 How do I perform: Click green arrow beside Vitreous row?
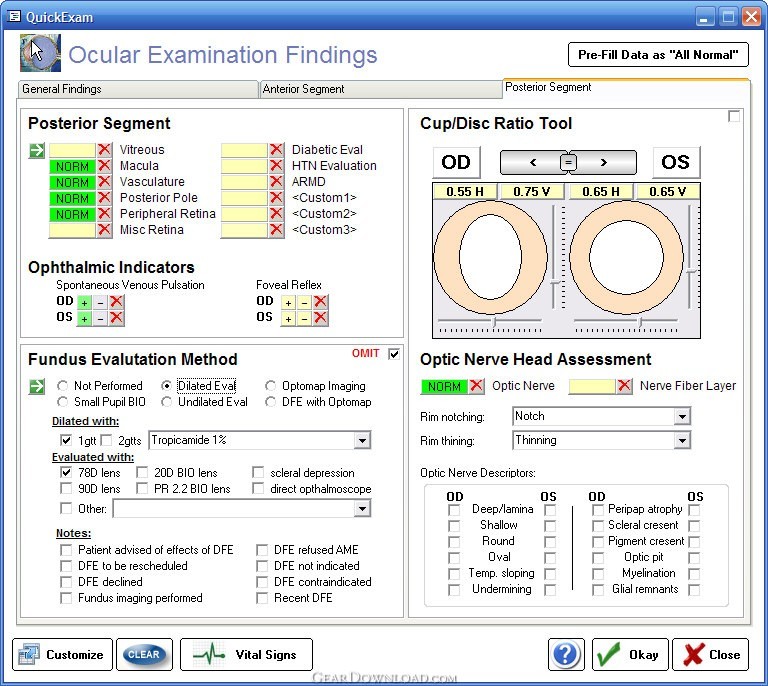[x=37, y=150]
